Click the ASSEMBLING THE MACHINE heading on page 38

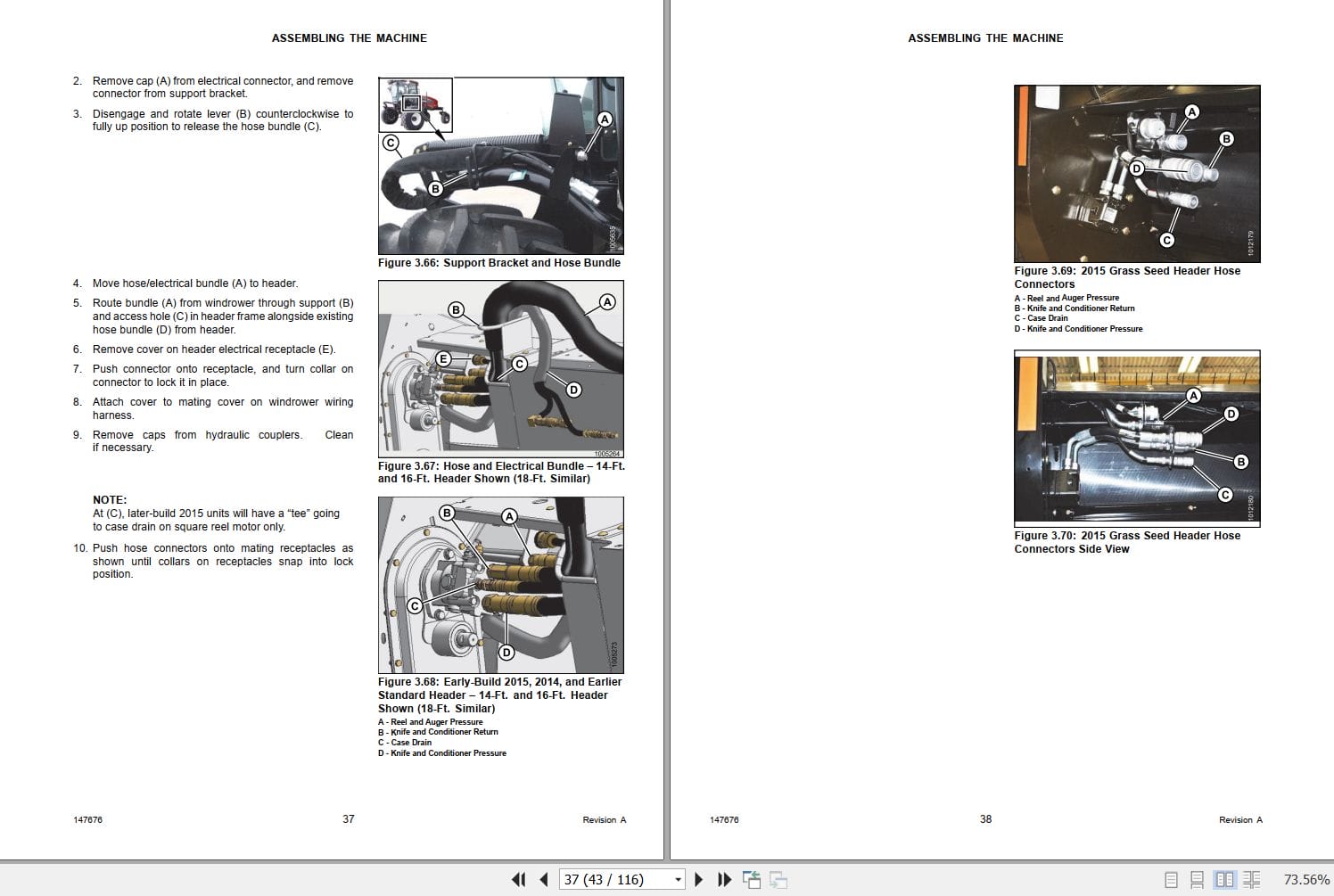(x=984, y=37)
